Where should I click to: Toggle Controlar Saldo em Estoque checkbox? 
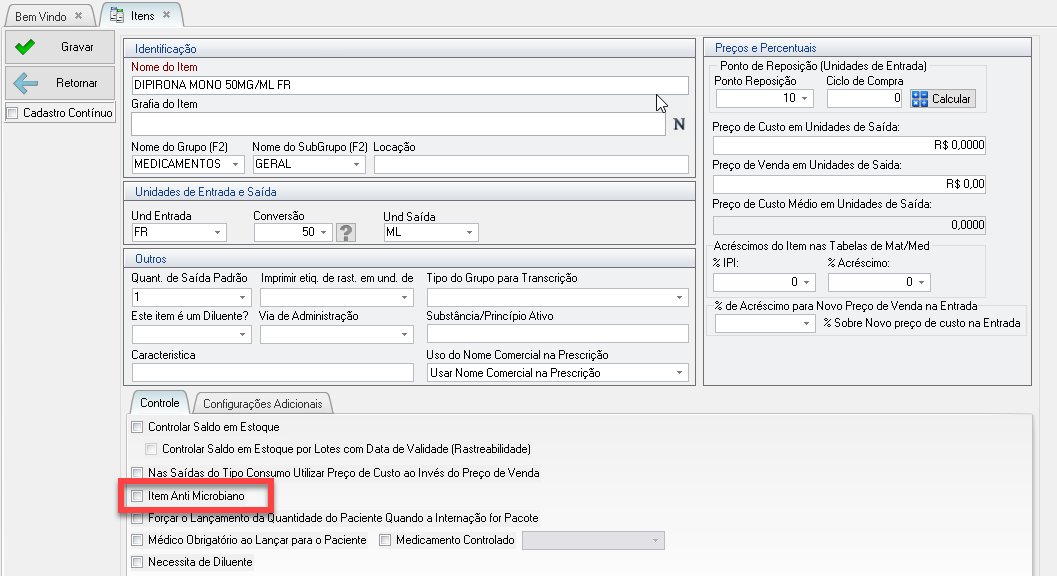click(x=137, y=427)
